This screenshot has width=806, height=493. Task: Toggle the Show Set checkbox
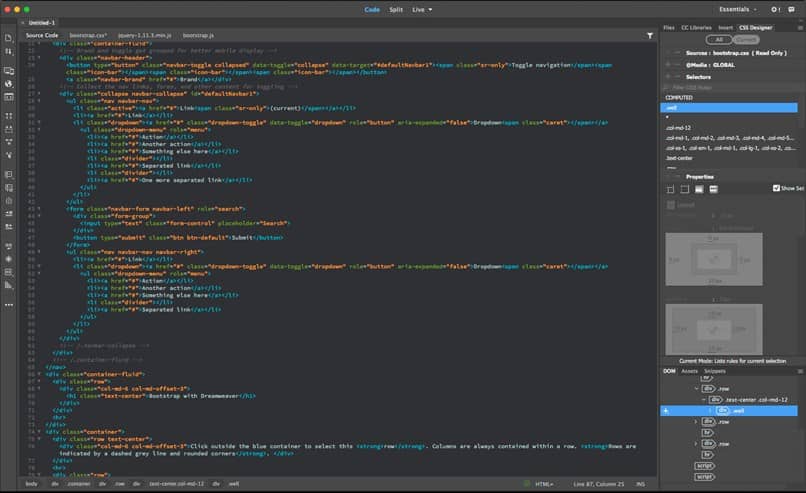[777, 188]
